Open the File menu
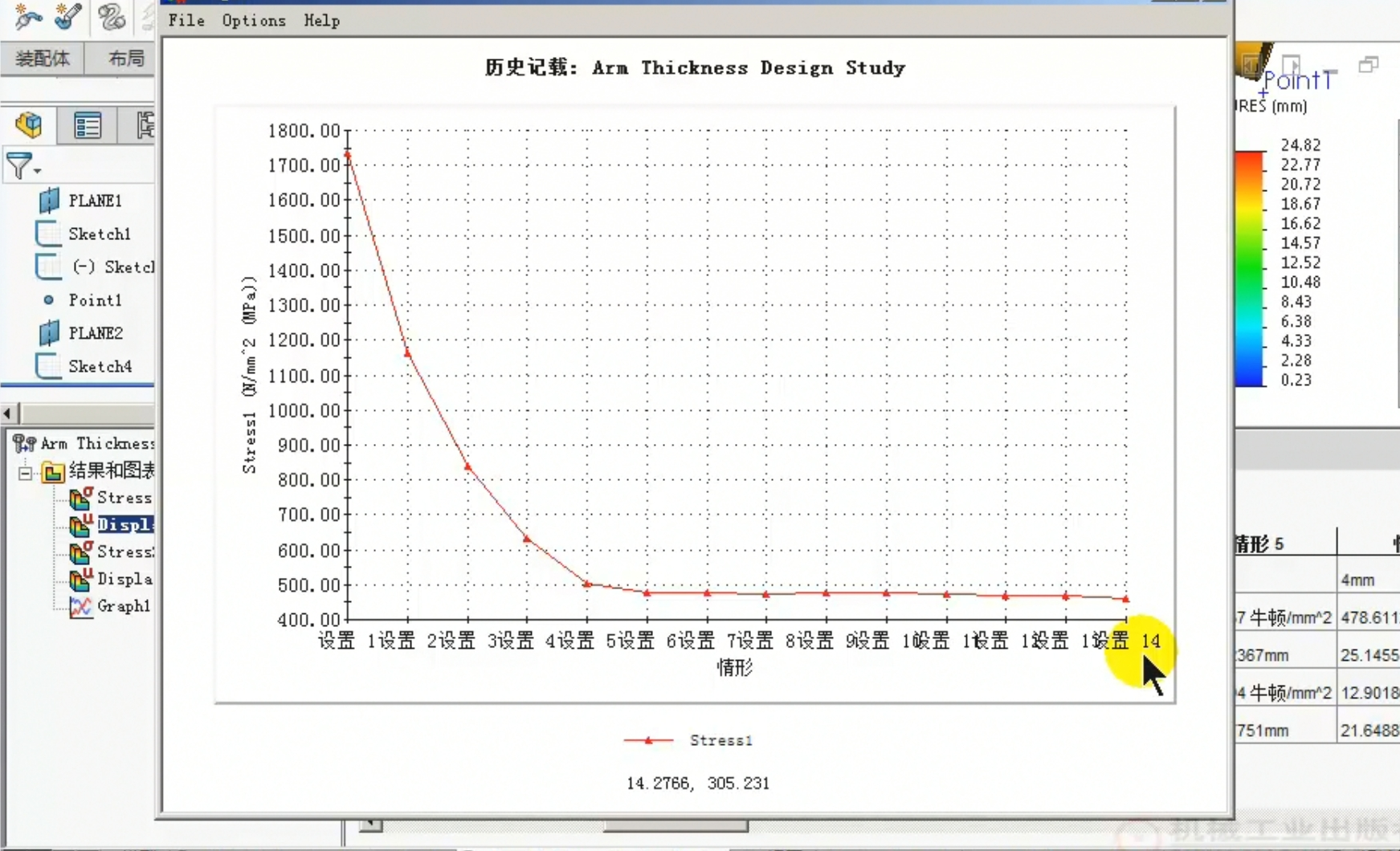The width and height of the screenshot is (1400, 851). pyautogui.click(x=186, y=21)
